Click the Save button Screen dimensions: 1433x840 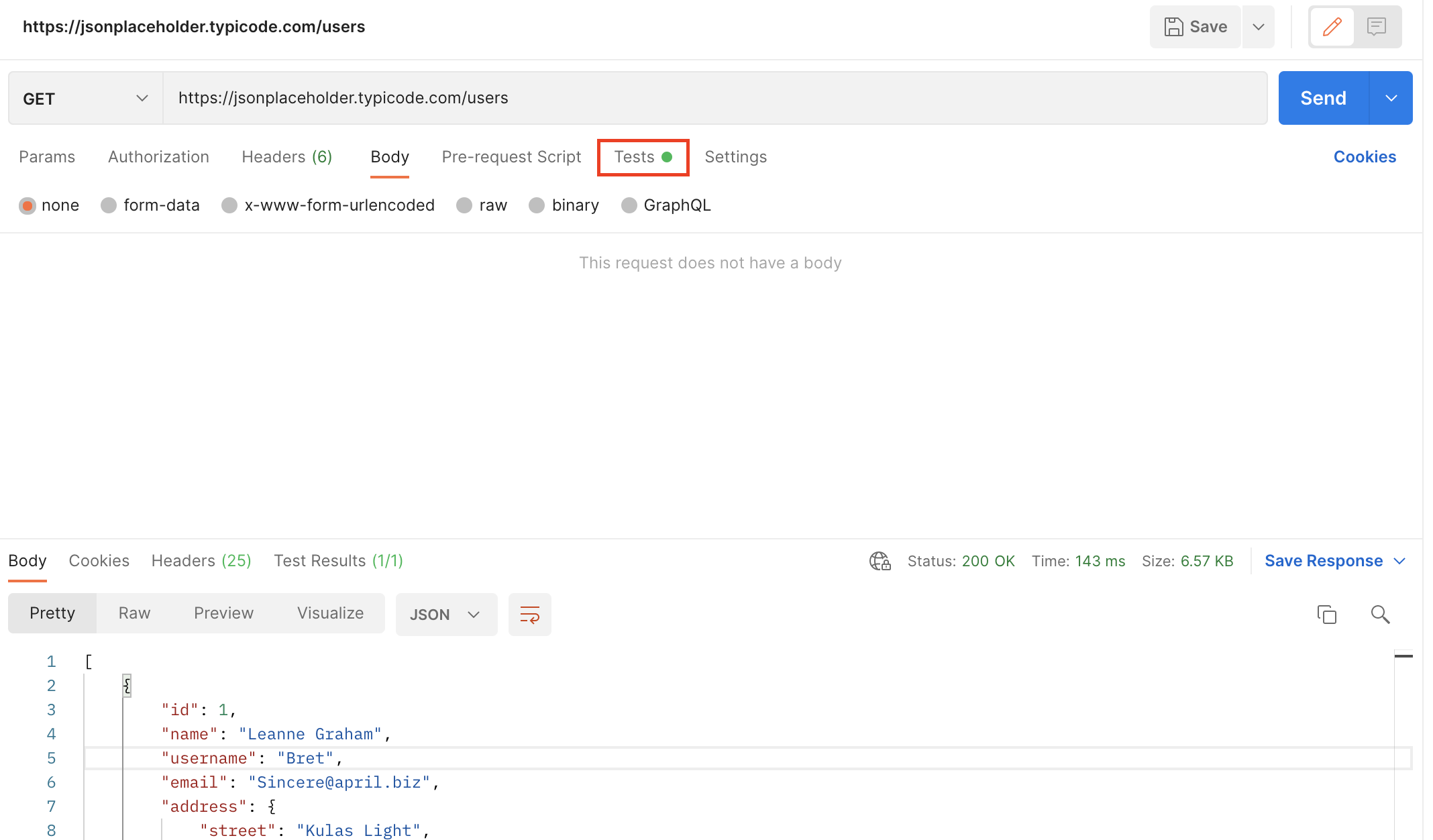coord(1196,27)
